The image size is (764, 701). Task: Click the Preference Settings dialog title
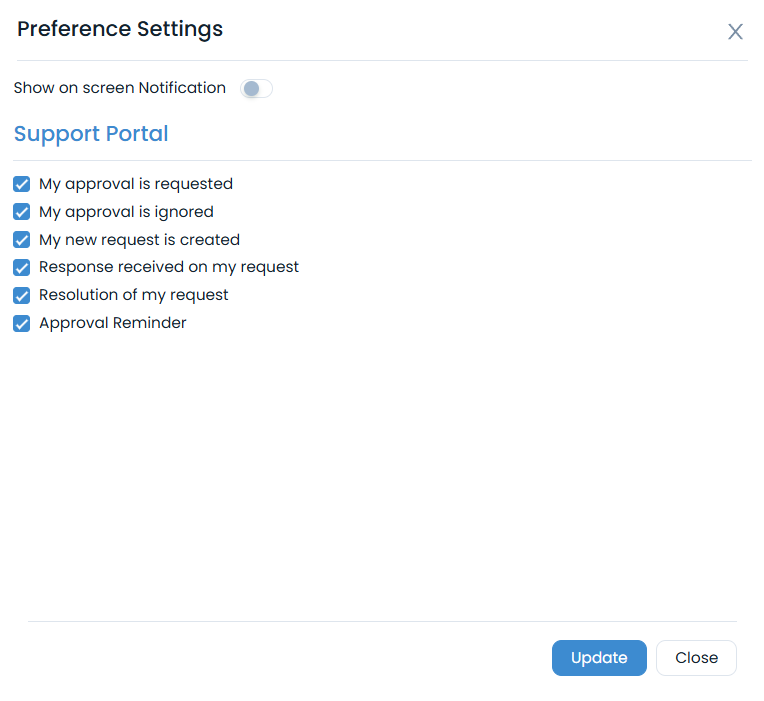[x=120, y=29]
